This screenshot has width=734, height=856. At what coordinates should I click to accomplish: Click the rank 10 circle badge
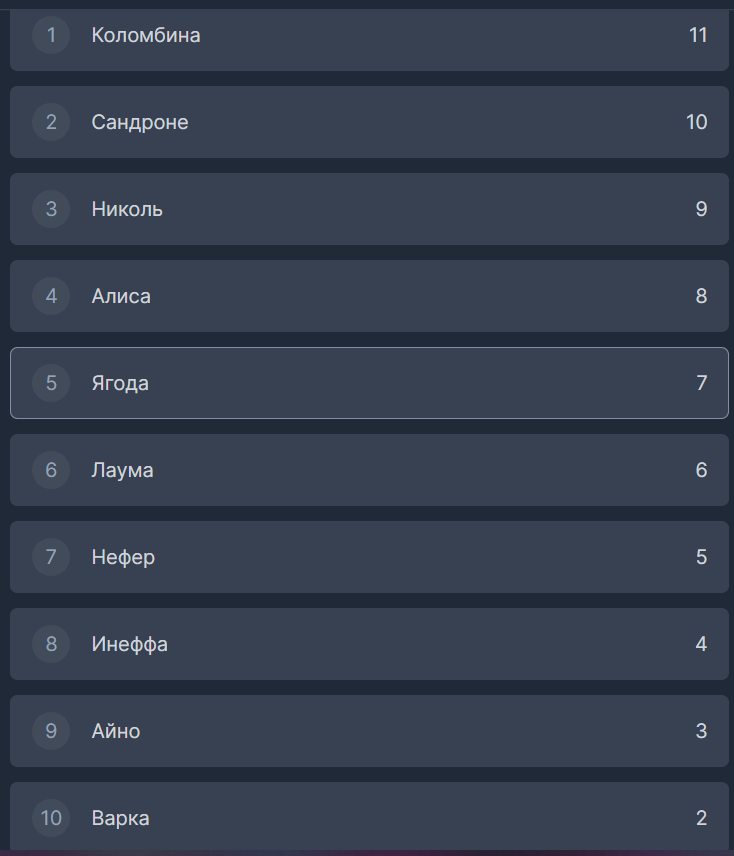coord(51,818)
